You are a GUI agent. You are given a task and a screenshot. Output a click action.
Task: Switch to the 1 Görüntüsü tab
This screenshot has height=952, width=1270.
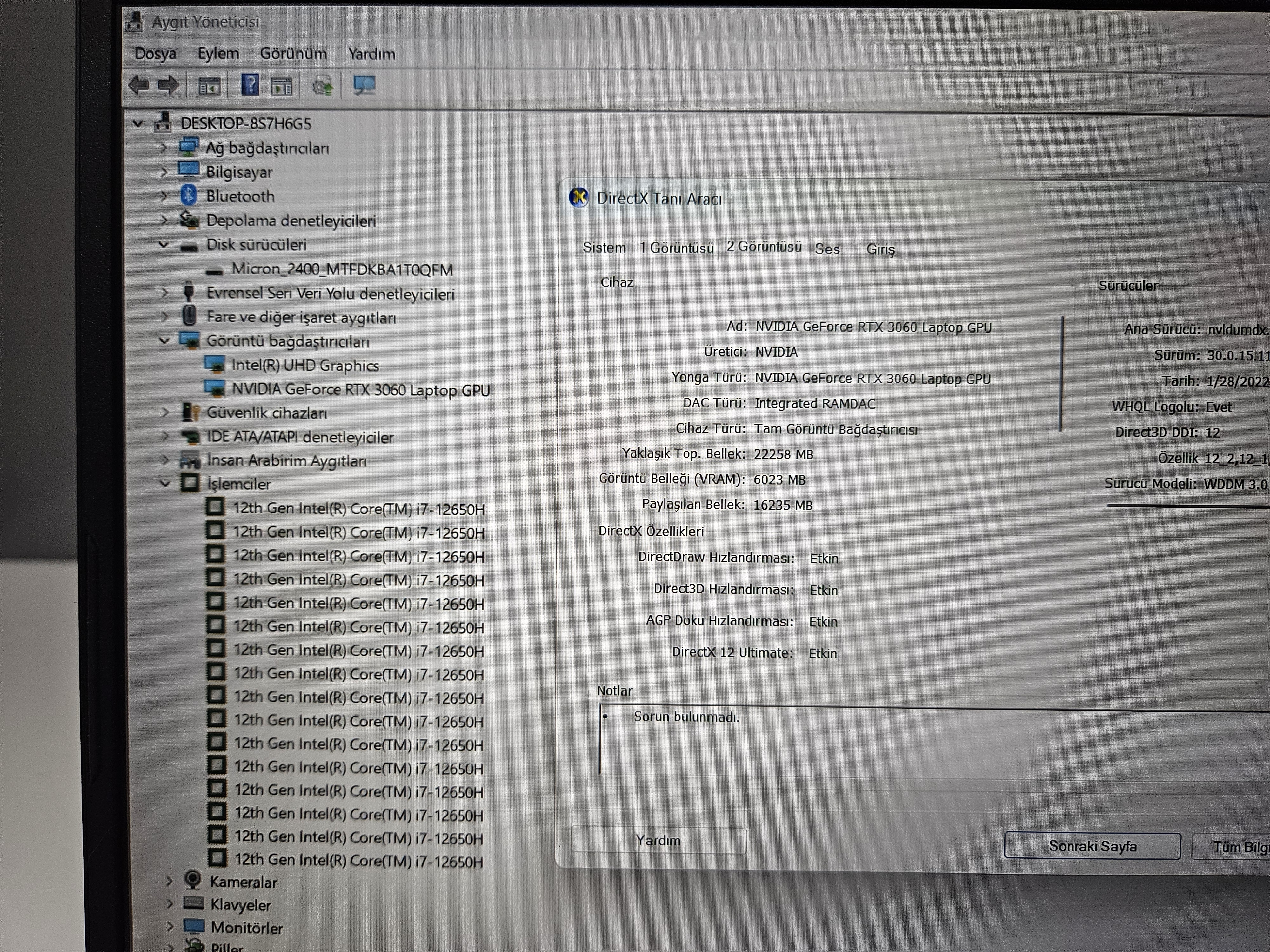pyautogui.click(x=676, y=248)
